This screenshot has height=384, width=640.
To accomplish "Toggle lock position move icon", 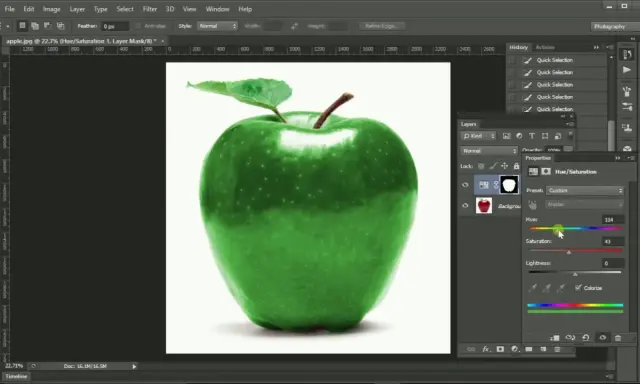I will click(x=504, y=166).
